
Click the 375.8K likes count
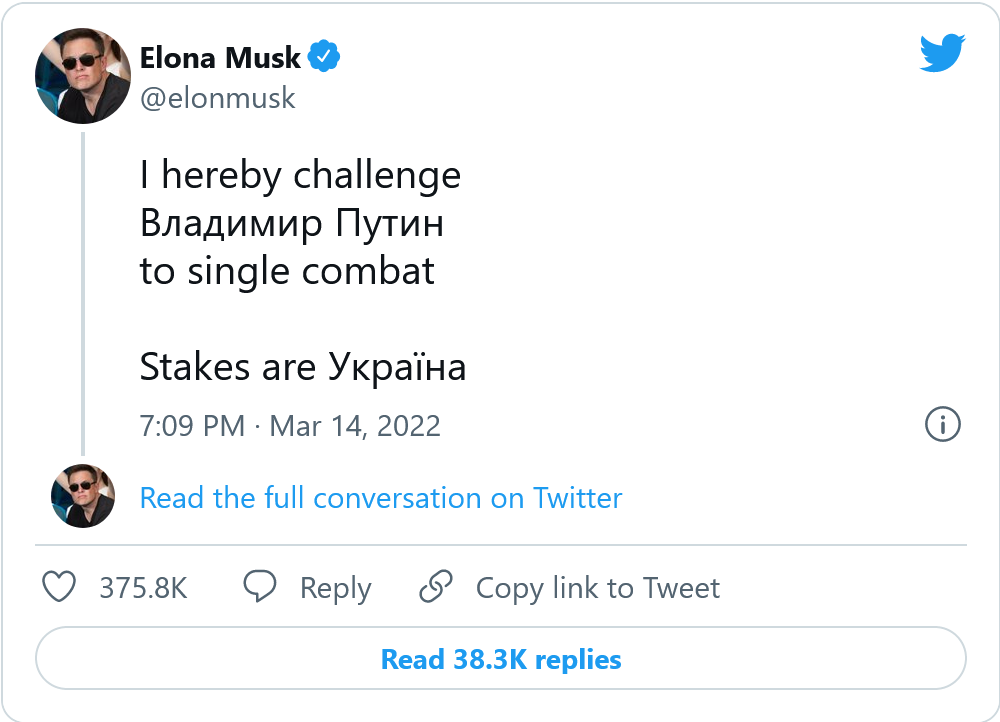(x=143, y=588)
